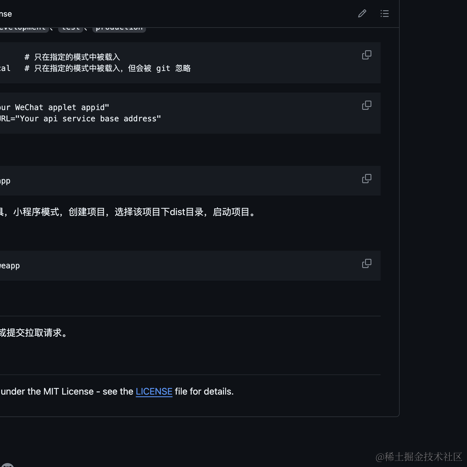This screenshot has width=467, height=467.
Task: Click the text '提交拉取请求'
Action: click(x=33, y=333)
